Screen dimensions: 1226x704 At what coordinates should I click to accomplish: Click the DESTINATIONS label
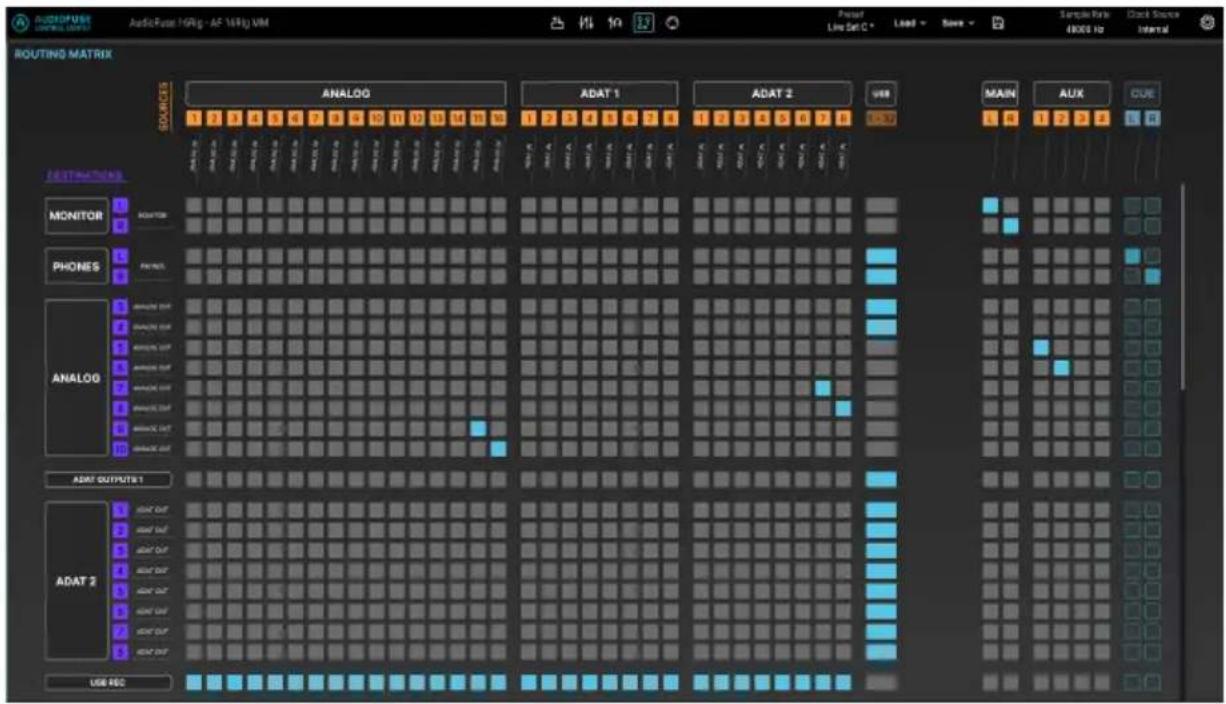click(x=85, y=176)
